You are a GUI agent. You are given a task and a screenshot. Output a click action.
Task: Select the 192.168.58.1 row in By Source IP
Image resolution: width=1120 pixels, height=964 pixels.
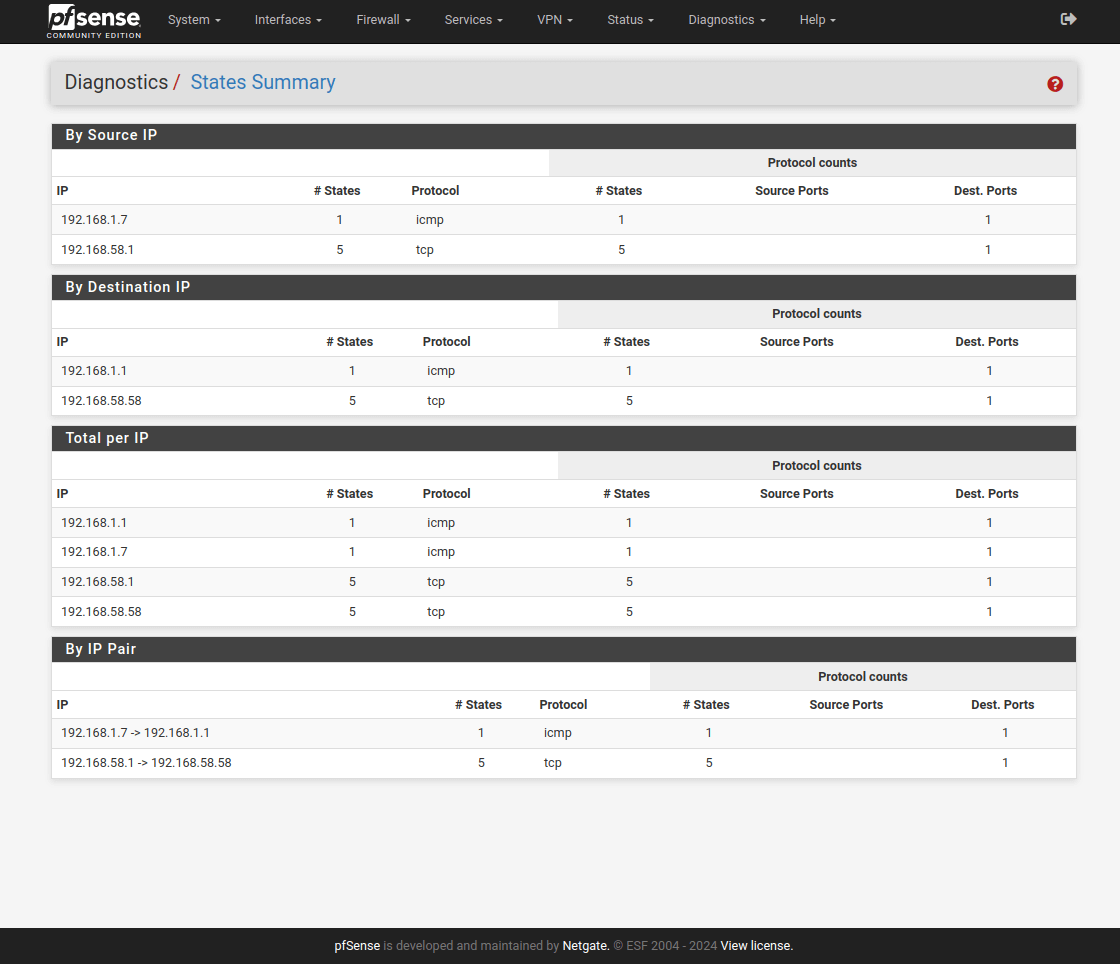(x=98, y=250)
